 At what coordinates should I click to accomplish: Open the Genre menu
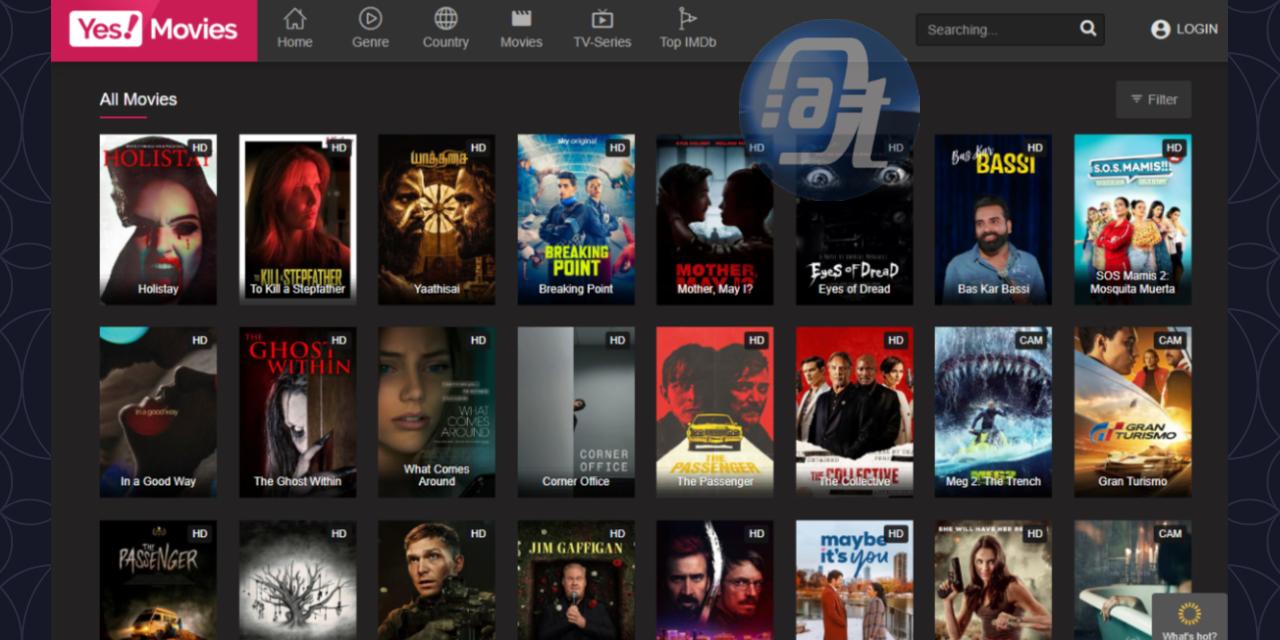pyautogui.click(x=370, y=29)
